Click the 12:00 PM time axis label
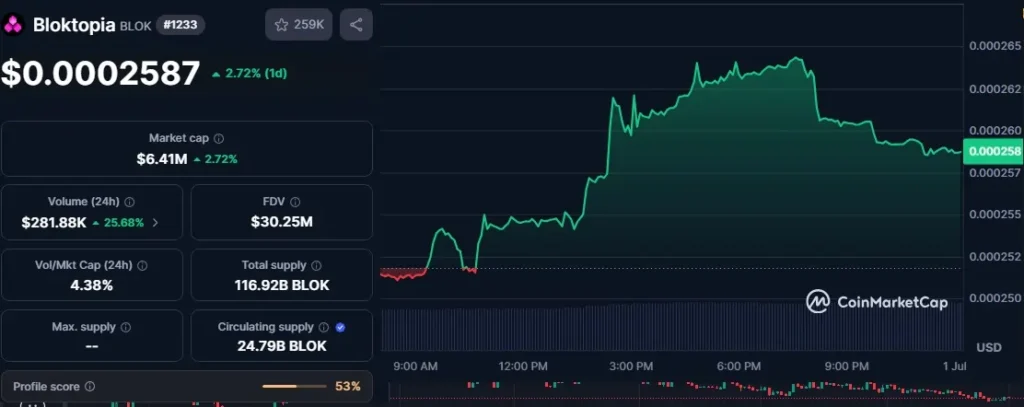Image resolution: width=1024 pixels, height=407 pixels. tap(522, 366)
